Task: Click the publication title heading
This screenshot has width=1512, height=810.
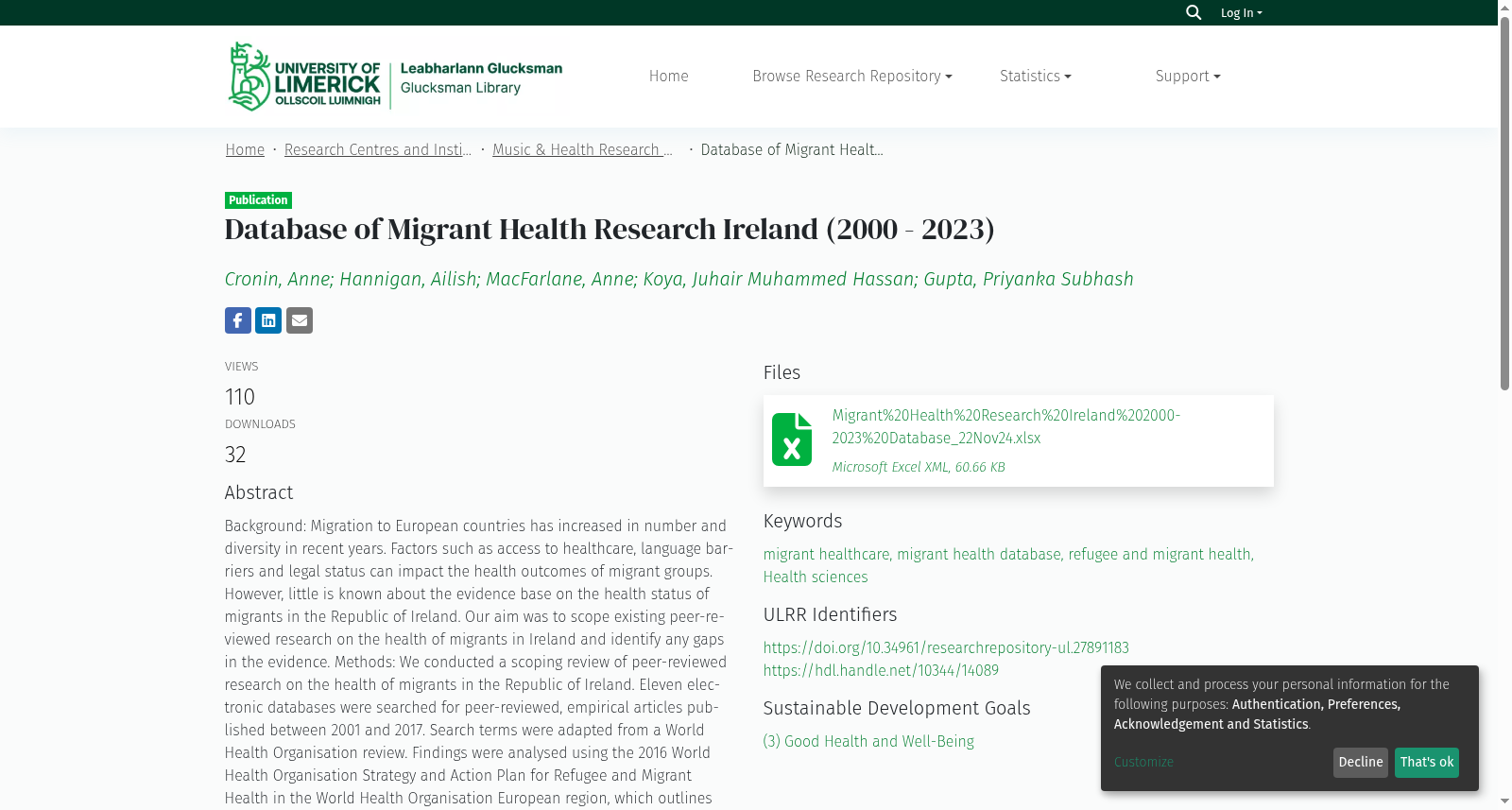Action: (610, 229)
